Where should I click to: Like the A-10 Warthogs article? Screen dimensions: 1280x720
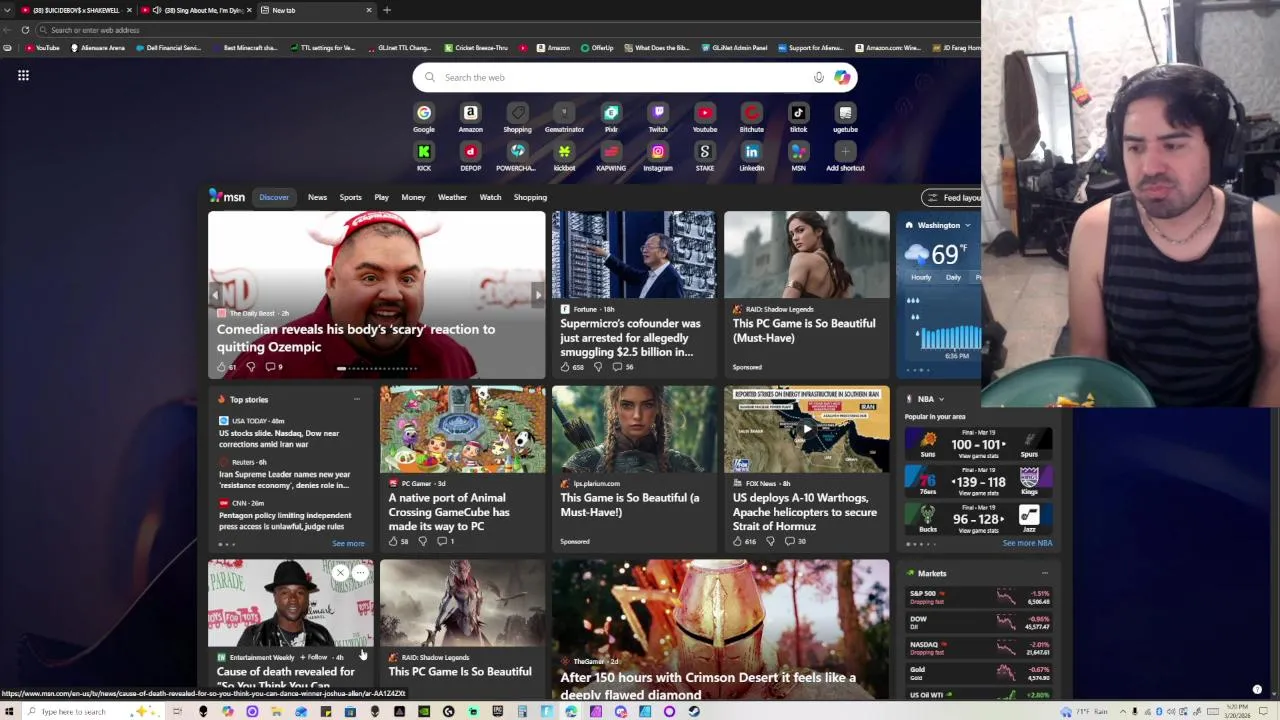(737, 541)
